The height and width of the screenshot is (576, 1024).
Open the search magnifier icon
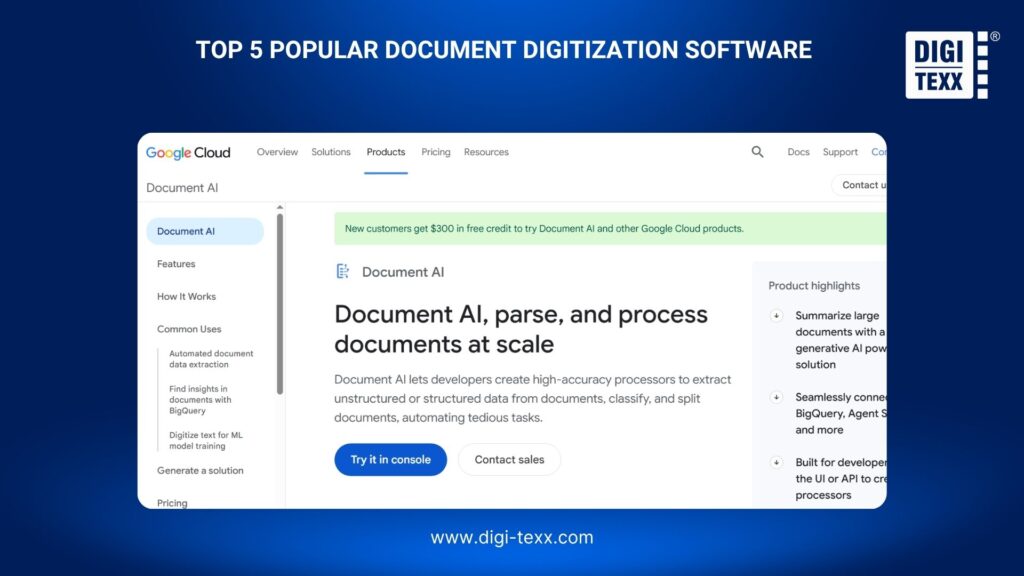(x=757, y=152)
